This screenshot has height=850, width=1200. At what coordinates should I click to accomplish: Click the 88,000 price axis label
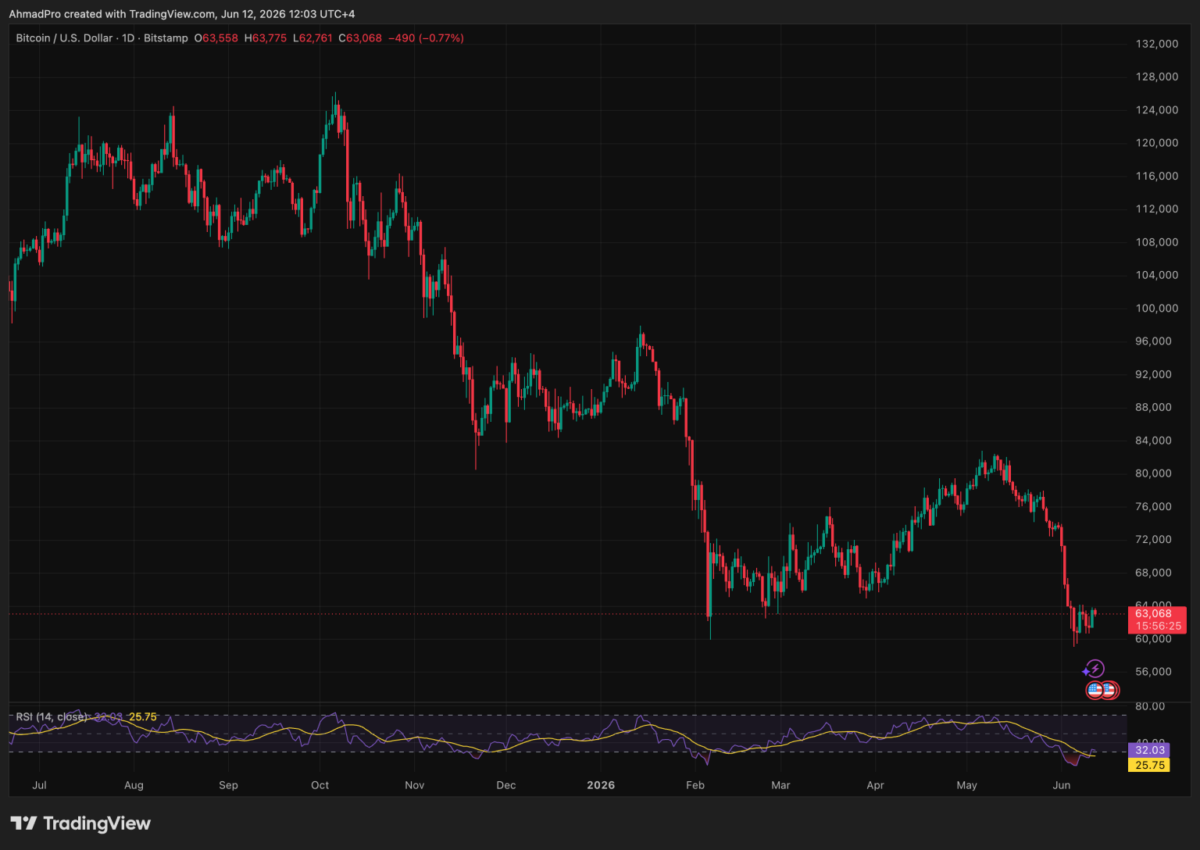pos(1153,407)
